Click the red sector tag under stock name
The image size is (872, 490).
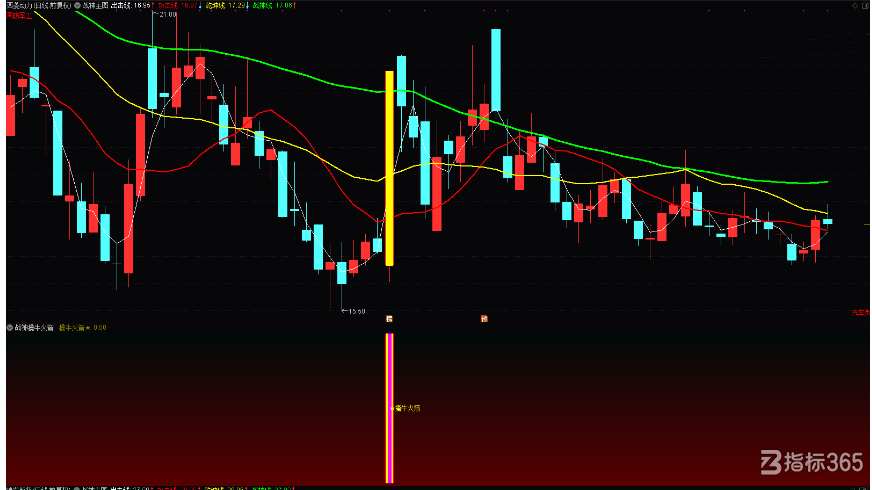click(19, 16)
